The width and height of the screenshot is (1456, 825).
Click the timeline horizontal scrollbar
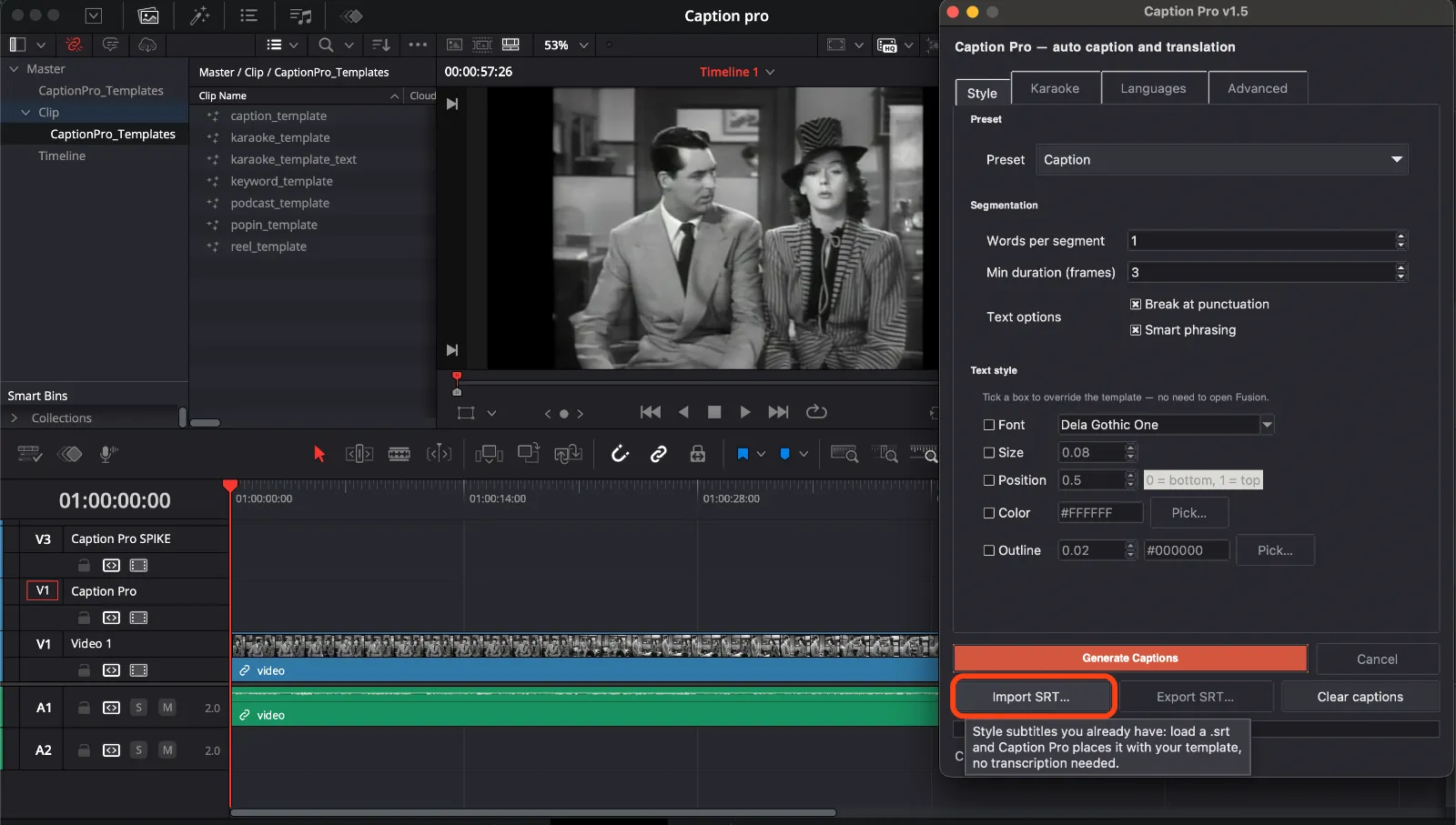click(x=533, y=813)
